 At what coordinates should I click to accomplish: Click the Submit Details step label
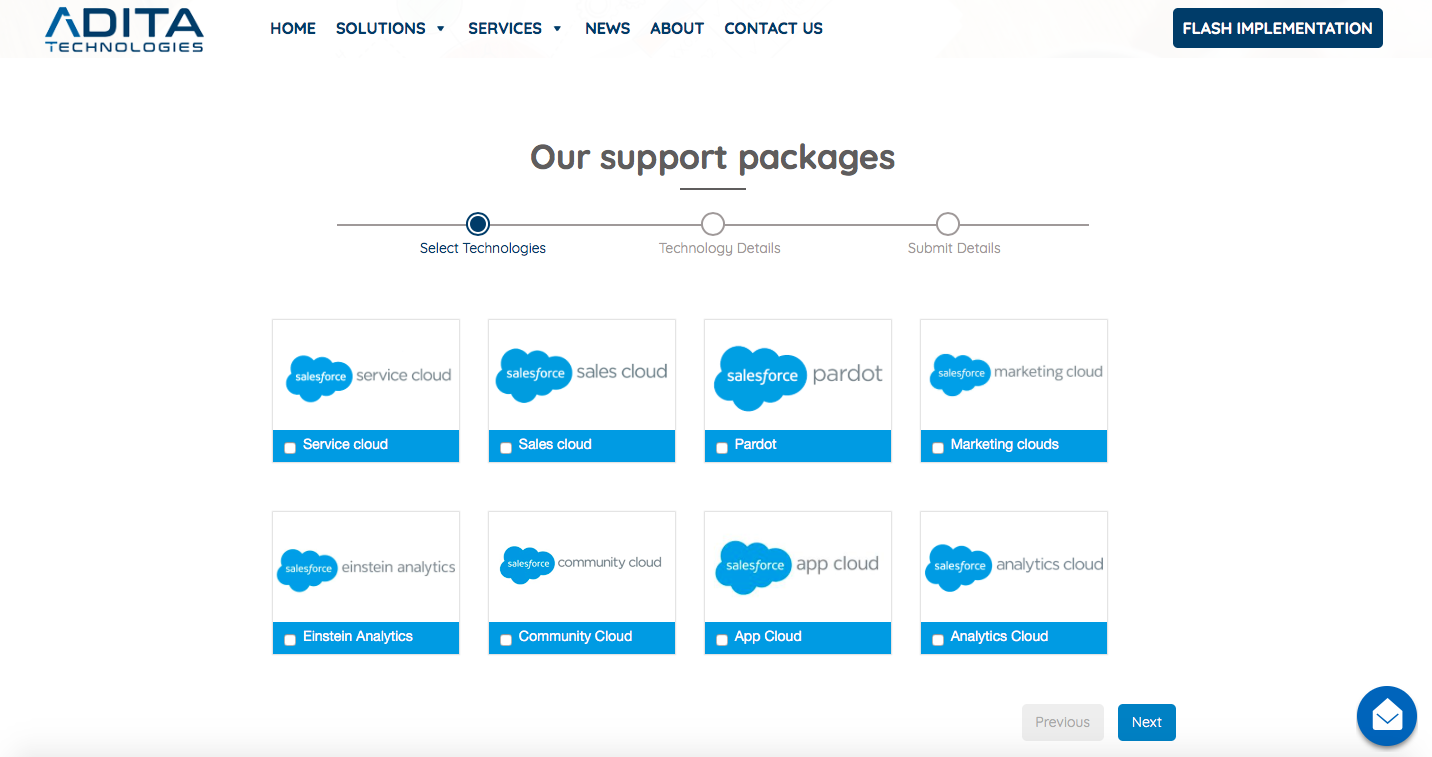coord(954,248)
